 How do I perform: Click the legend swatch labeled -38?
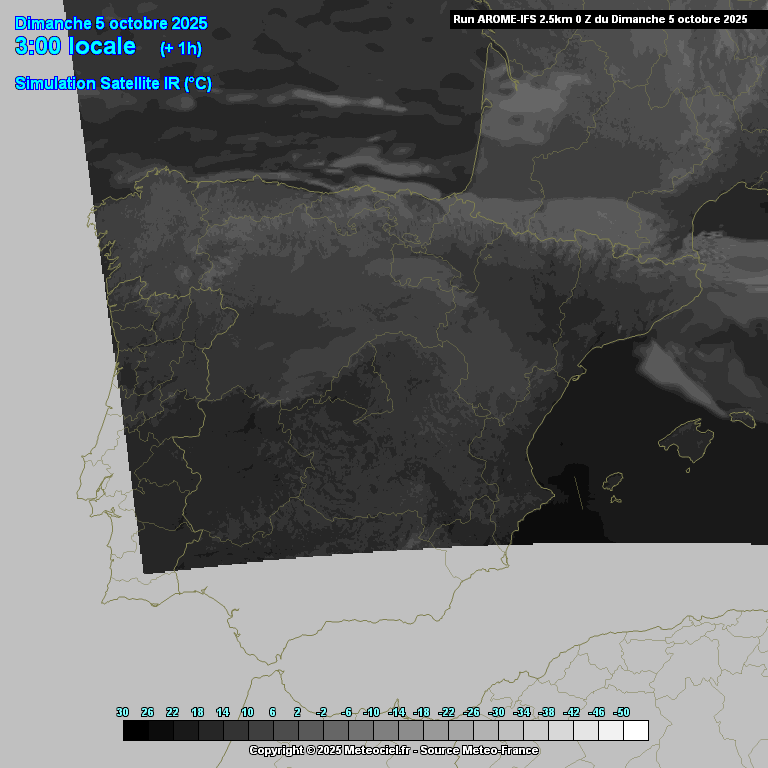pos(560,731)
